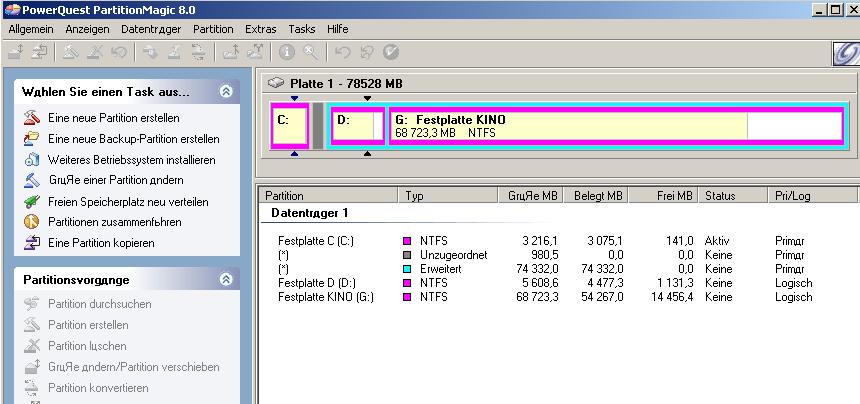Image resolution: width=860 pixels, height=404 pixels.
Task: Open the Tasks menu
Action: coord(302,29)
